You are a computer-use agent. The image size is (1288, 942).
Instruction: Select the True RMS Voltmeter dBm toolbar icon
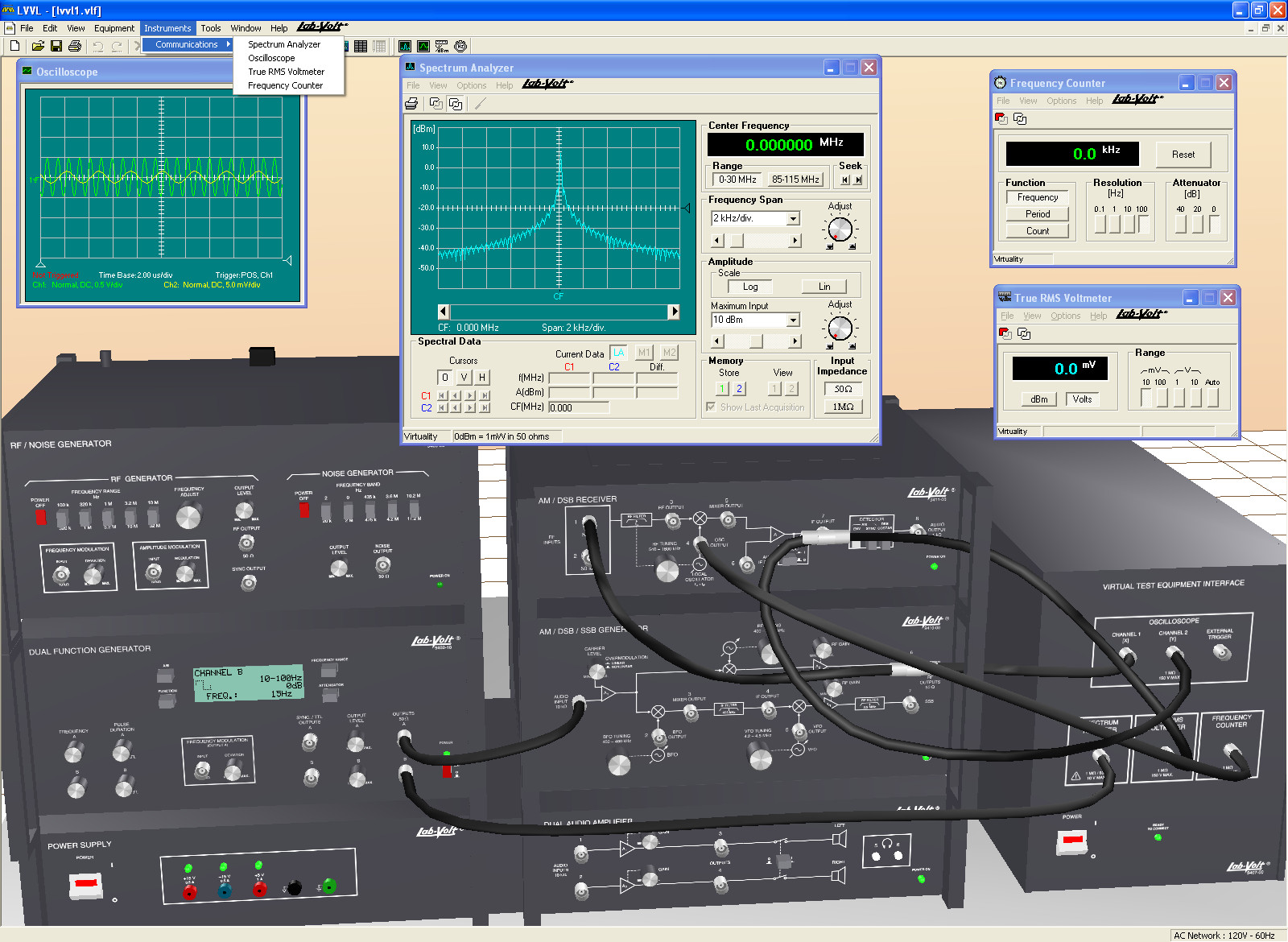[442, 47]
